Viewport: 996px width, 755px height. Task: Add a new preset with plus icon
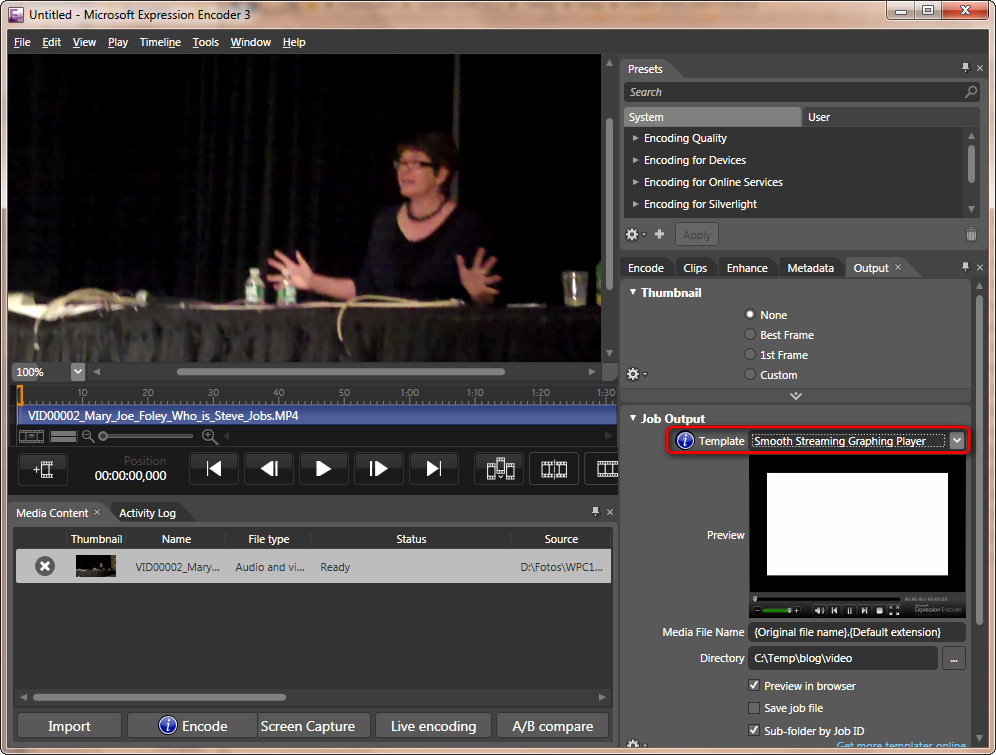659,234
